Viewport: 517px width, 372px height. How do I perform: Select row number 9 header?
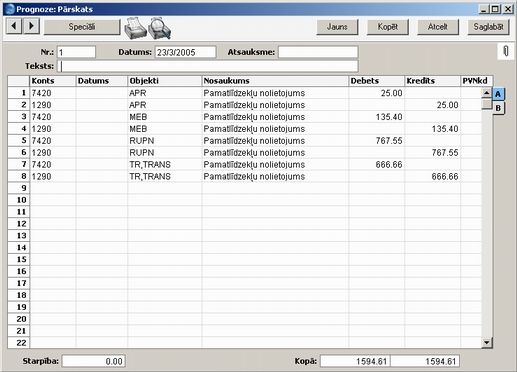point(19,188)
